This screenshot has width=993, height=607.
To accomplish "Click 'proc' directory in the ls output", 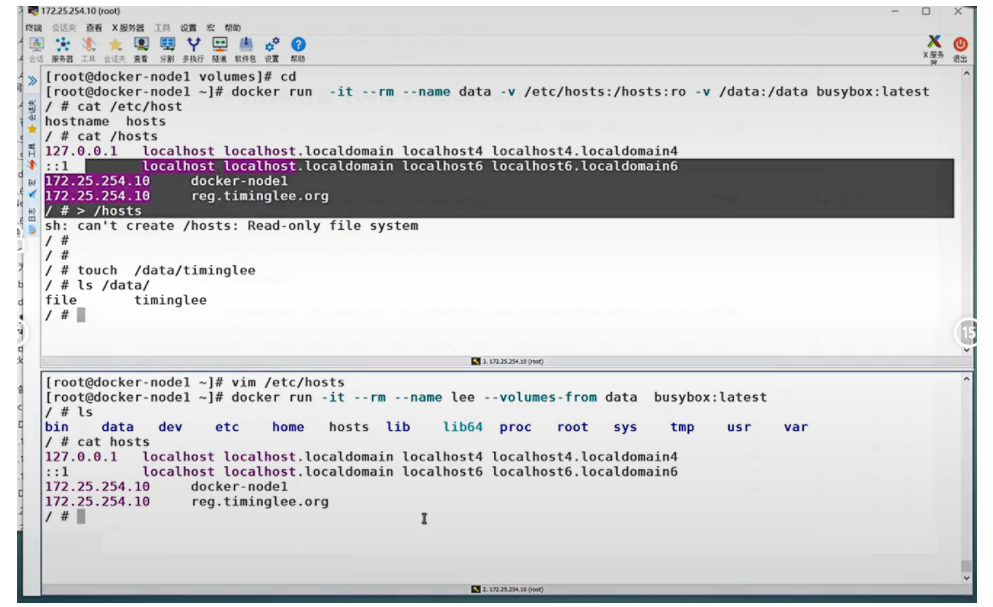I will click(x=515, y=427).
